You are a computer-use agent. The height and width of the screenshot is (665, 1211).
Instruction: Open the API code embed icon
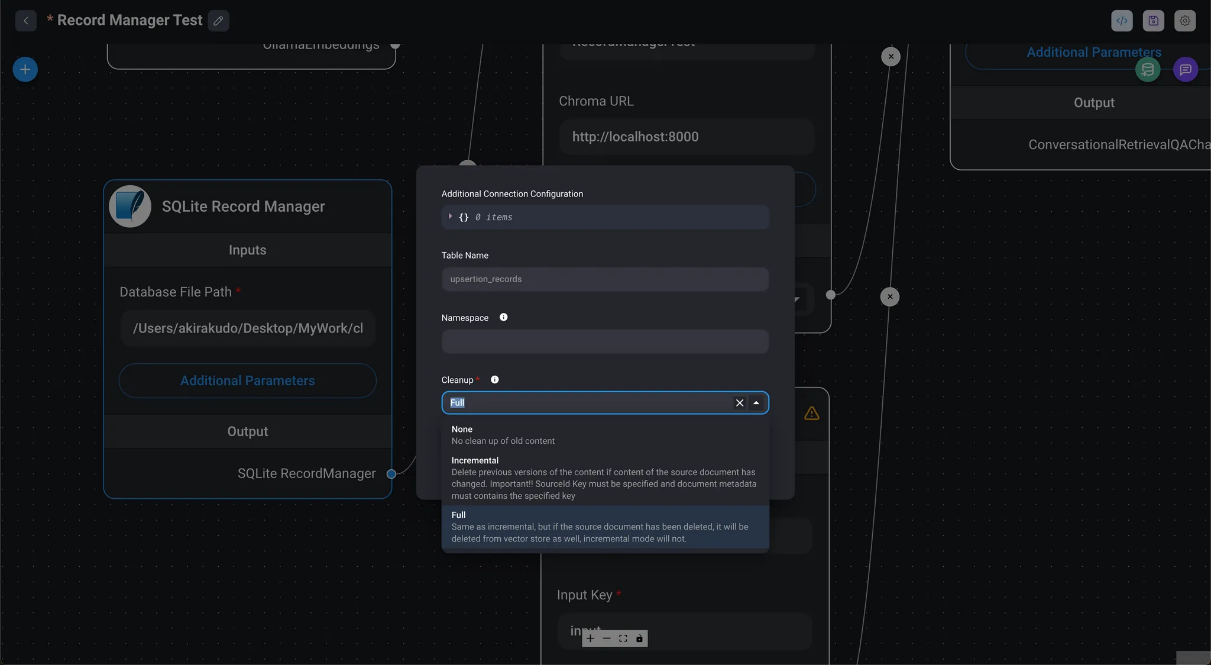(1122, 20)
